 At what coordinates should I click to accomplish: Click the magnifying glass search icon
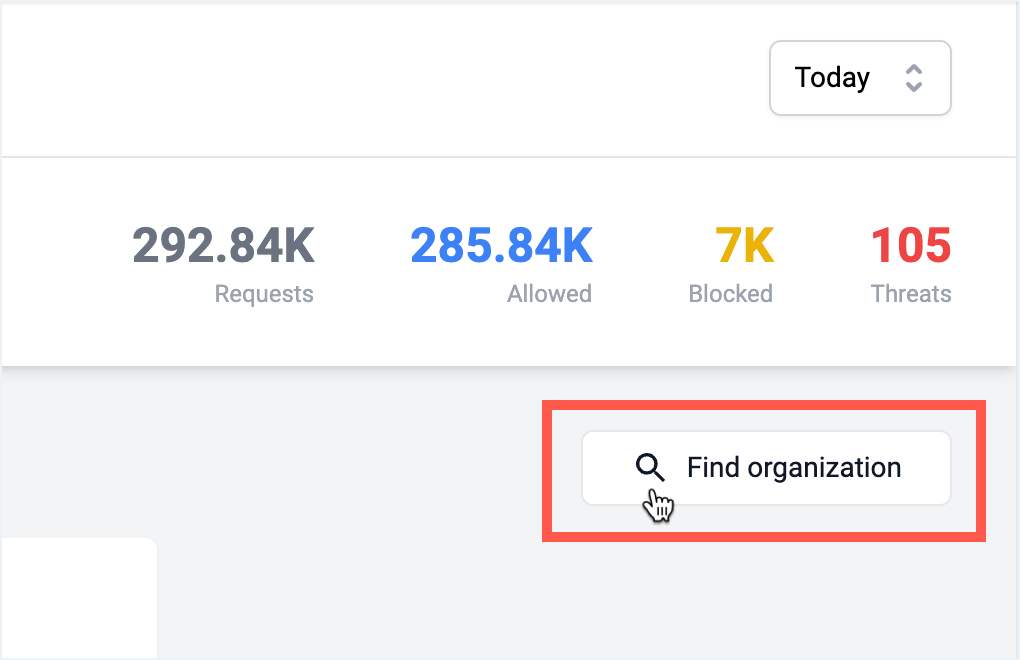tap(650, 467)
